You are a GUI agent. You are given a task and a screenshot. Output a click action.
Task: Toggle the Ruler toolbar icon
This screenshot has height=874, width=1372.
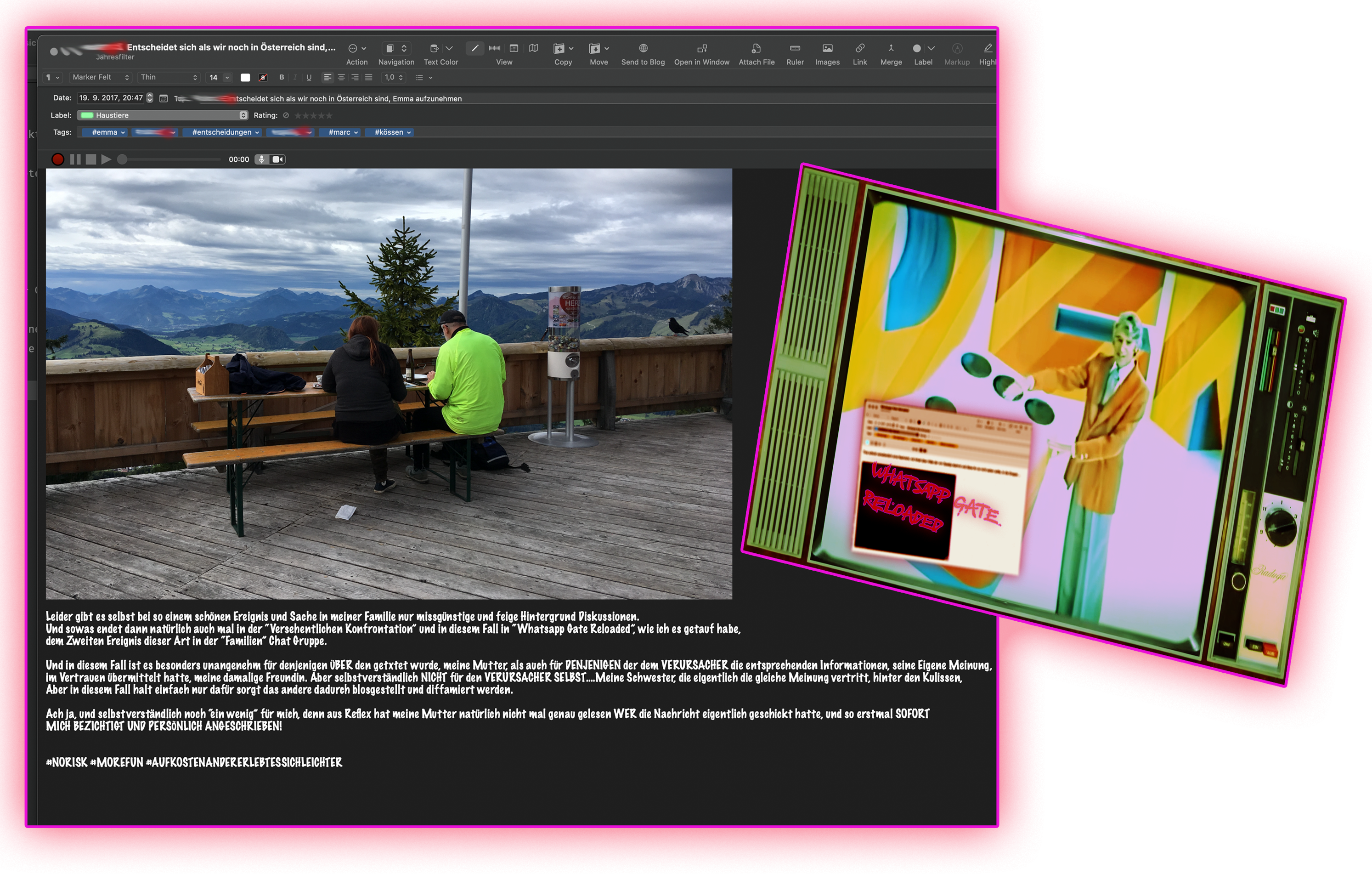pos(795,48)
